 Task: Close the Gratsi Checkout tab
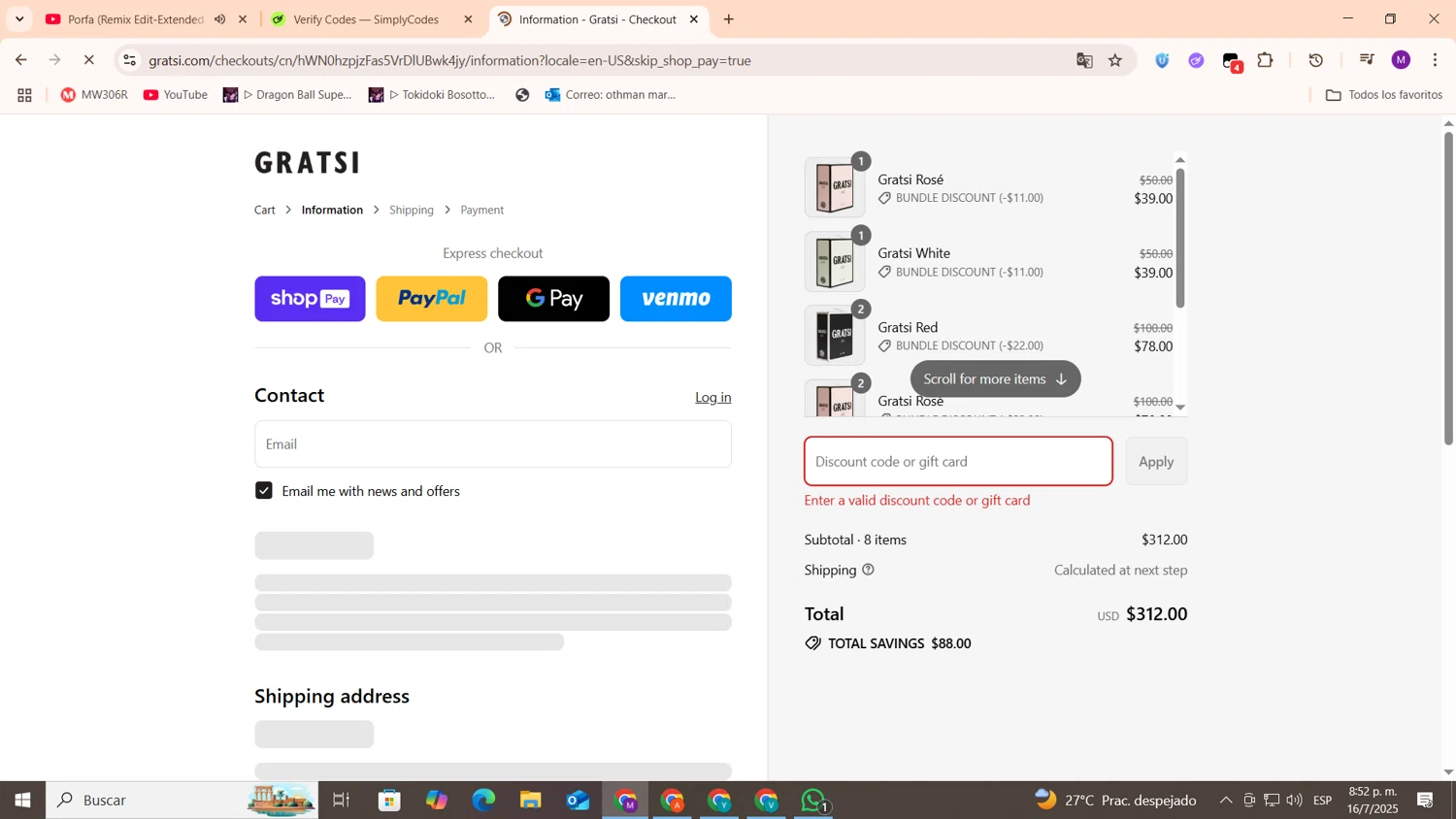(x=694, y=19)
